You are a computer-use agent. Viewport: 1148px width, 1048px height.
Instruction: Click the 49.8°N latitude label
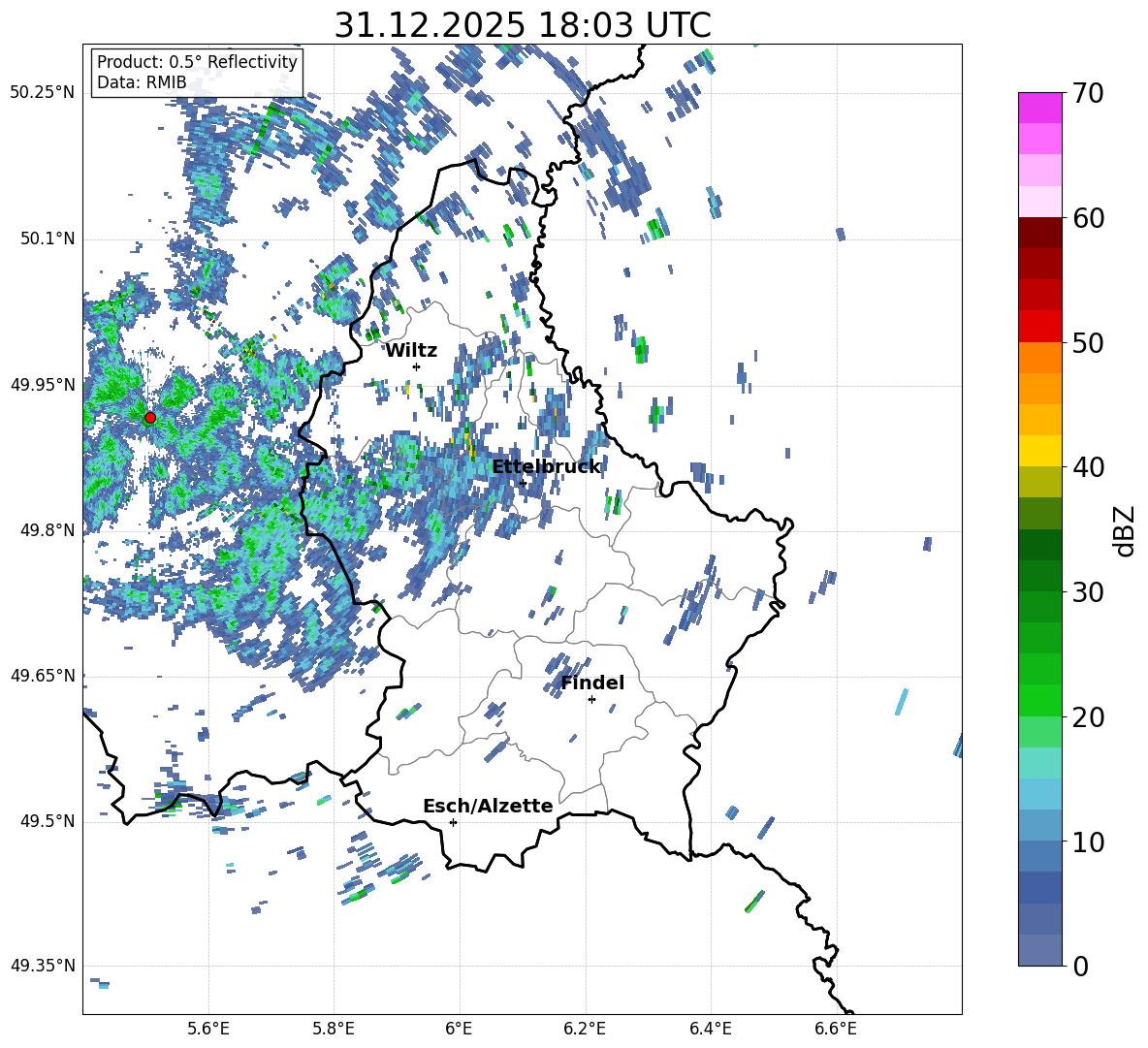tap(47, 530)
